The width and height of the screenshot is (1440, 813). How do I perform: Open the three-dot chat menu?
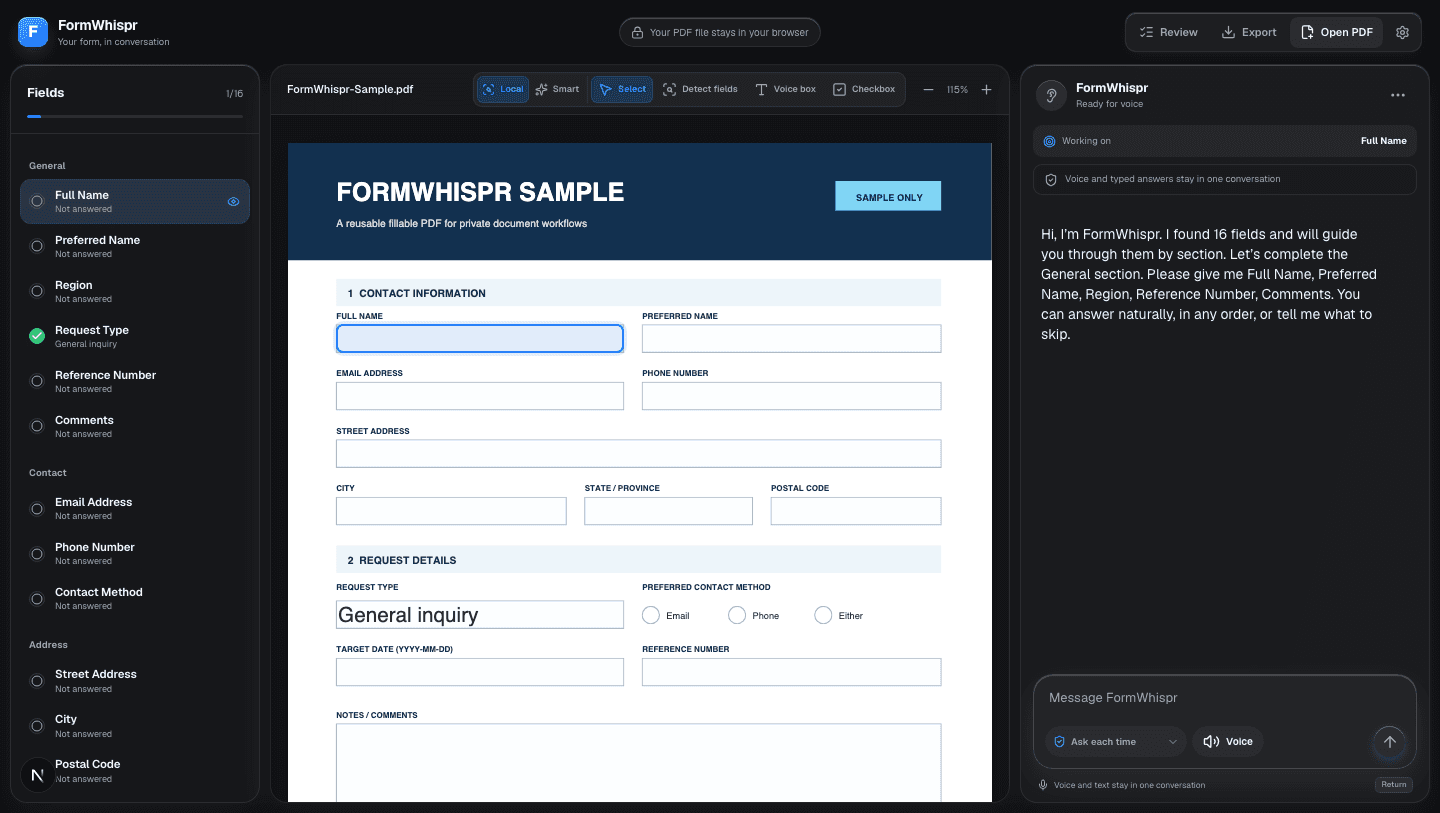click(x=1398, y=95)
